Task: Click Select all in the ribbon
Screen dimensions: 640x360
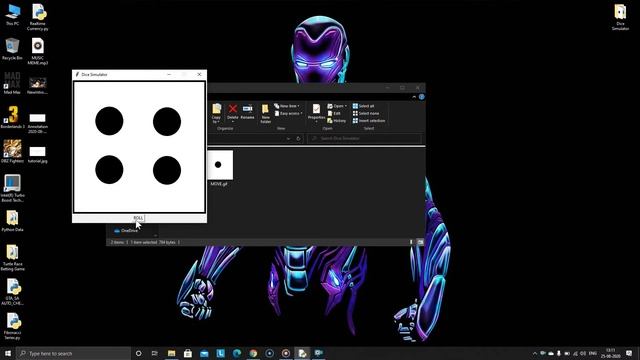Action: (x=363, y=106)
